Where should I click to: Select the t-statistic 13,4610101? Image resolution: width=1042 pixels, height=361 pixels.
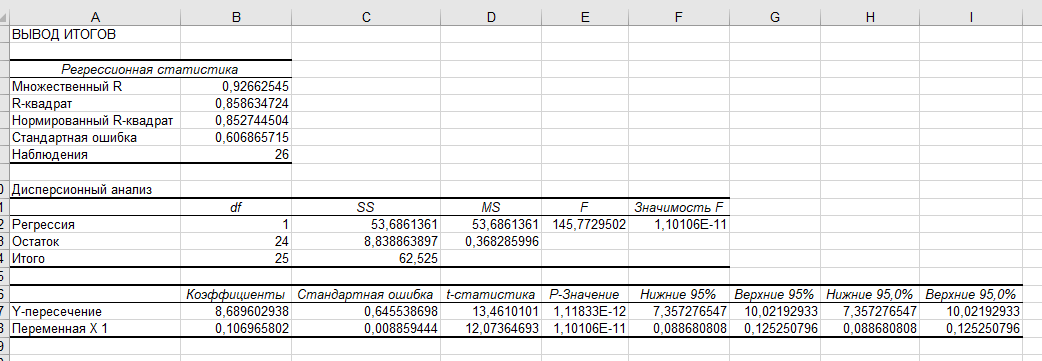(490, 311)
